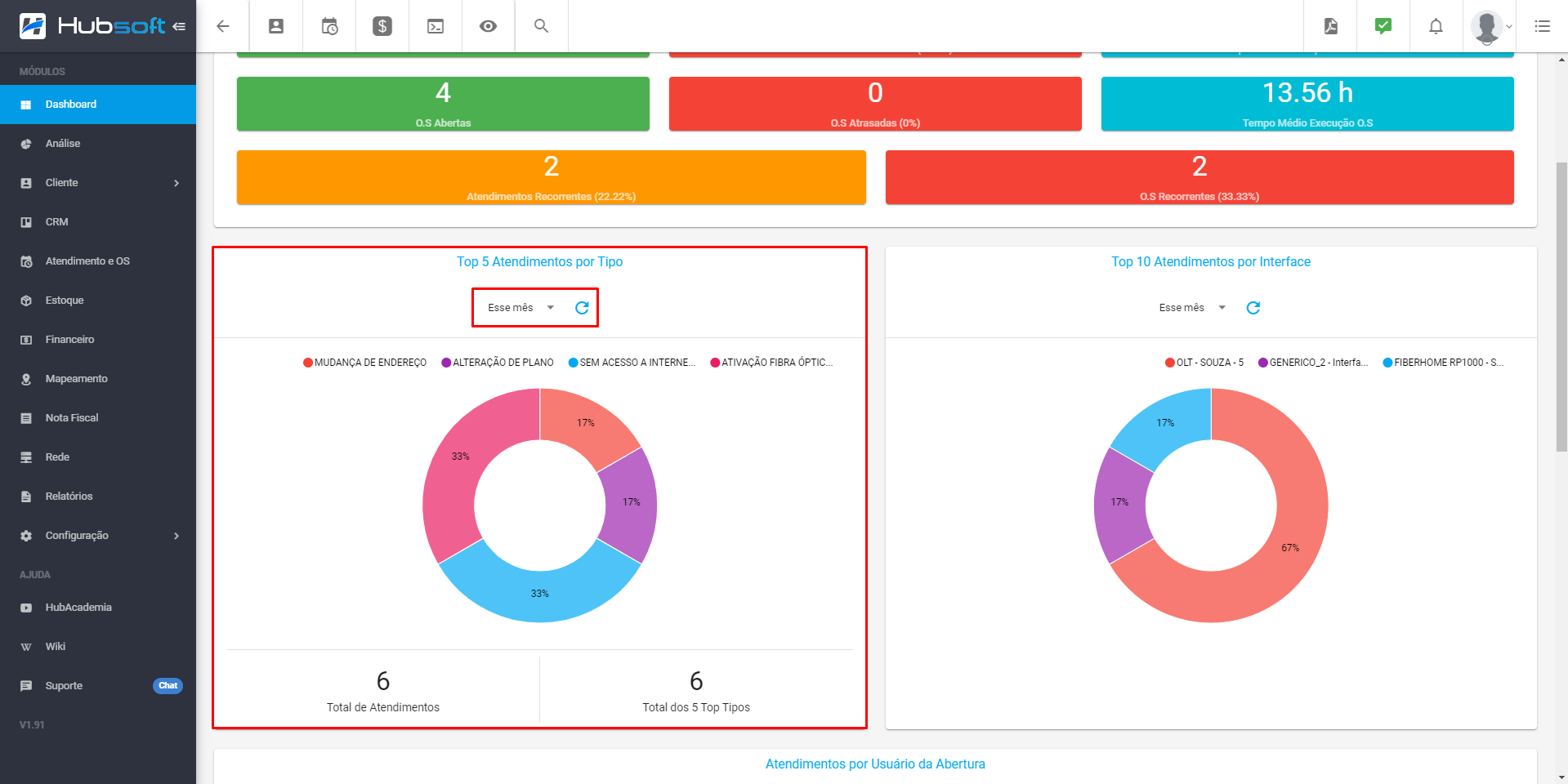Toggle ATIVAÇÃO FIBRA ÓPTIC legend item
The height and width of the screenshot is (784, 1568).
tap(772, 362)
